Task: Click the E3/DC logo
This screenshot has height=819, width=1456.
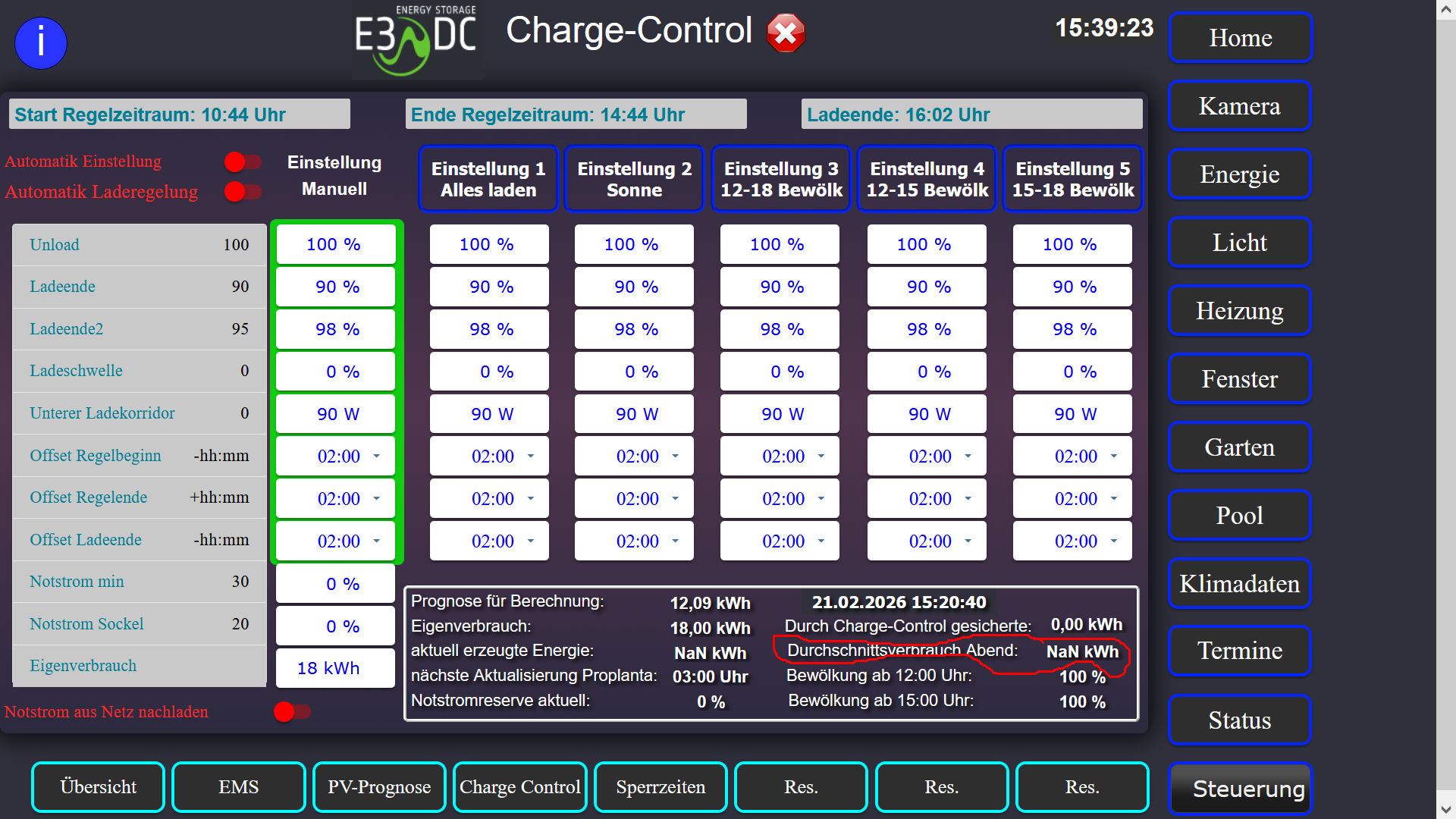Action: click(x=416, y=40)
